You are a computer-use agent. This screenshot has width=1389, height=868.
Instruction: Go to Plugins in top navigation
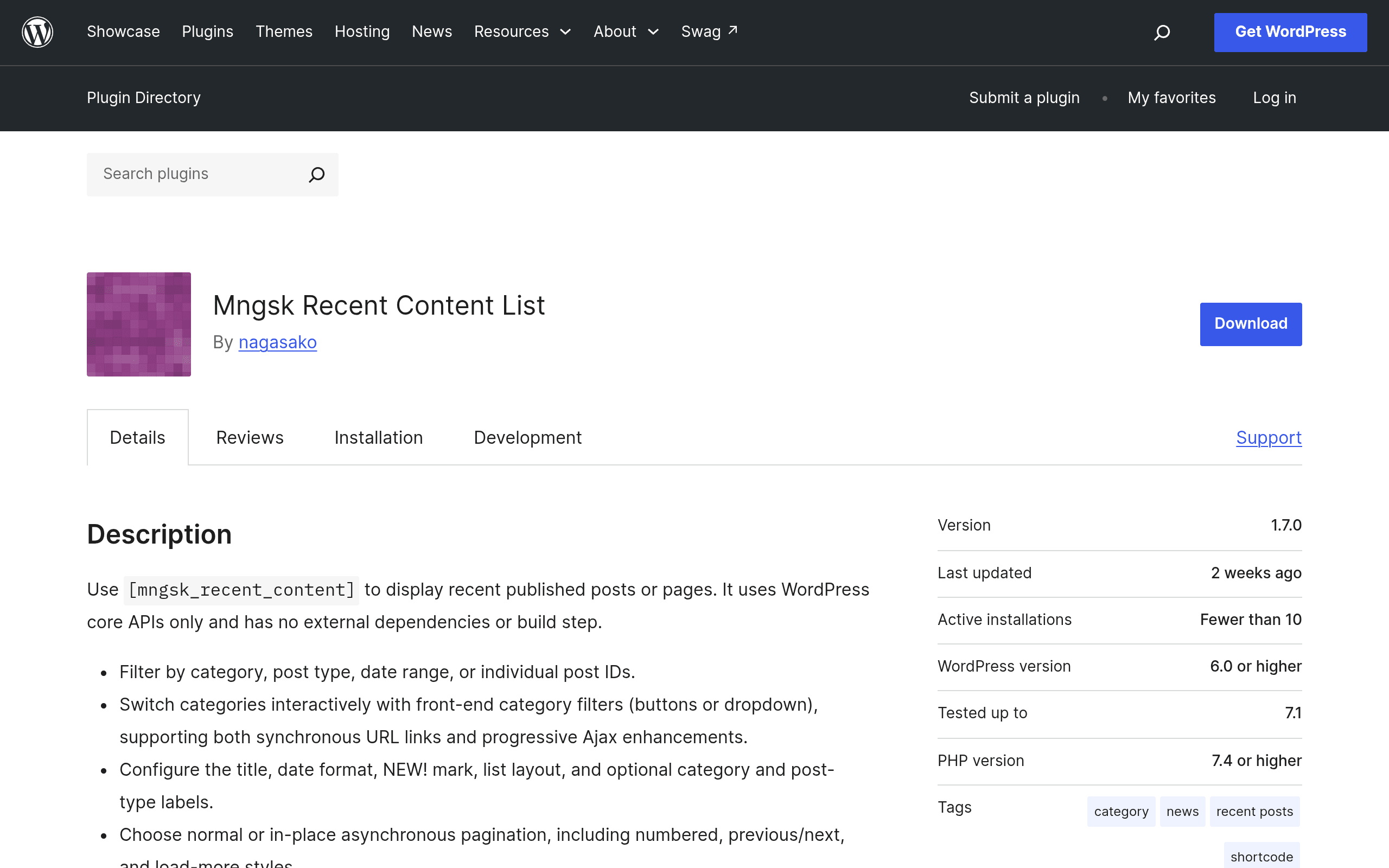[208, 31]
